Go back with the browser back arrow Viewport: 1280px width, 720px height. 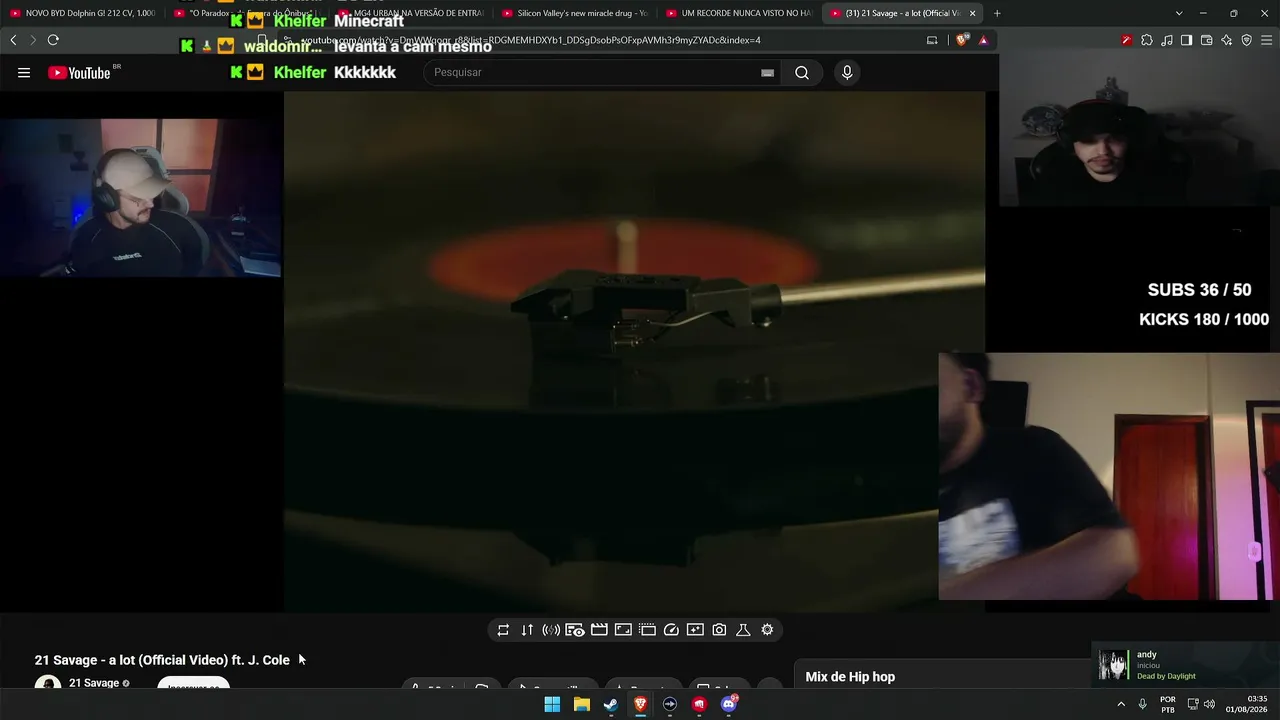[13, 40]
